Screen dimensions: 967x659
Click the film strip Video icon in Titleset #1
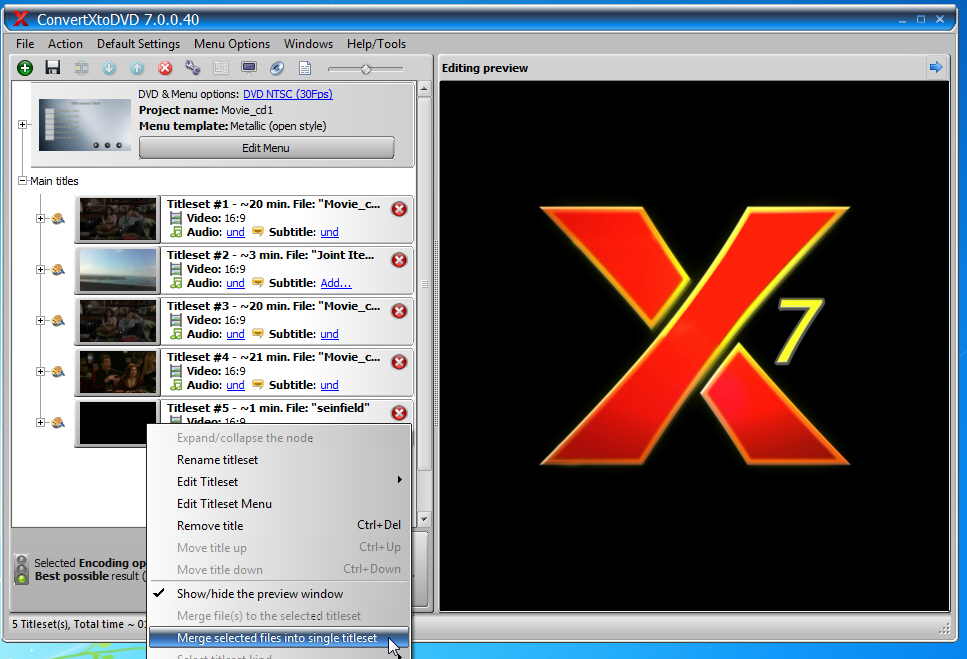(x=176, y=218)
